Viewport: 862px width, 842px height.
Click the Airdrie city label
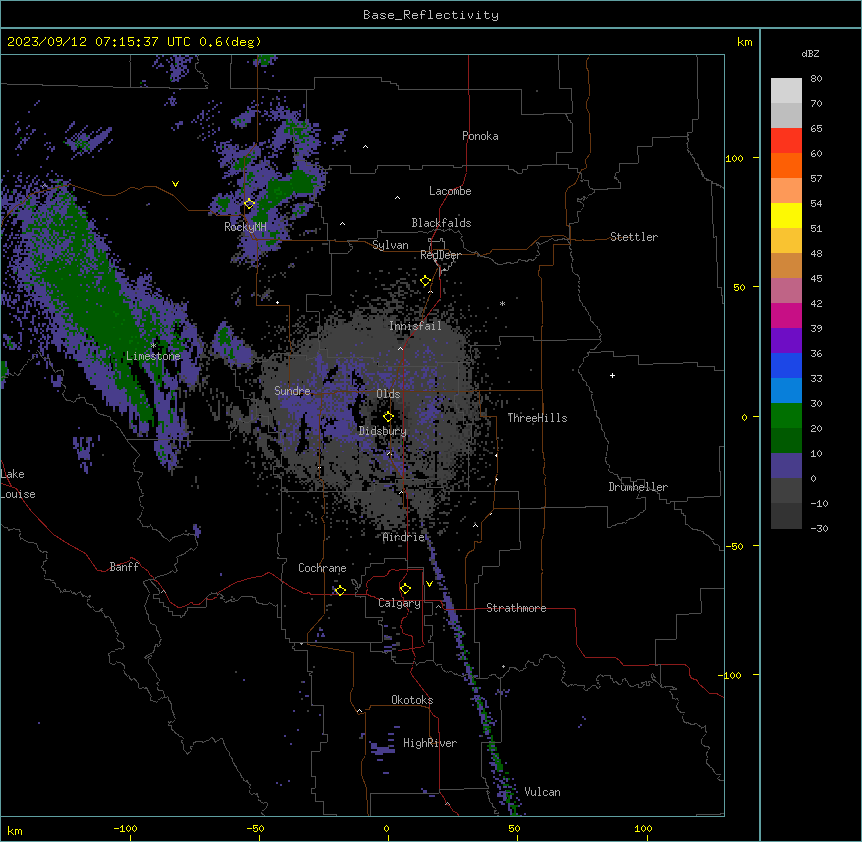tap(404, 537)
